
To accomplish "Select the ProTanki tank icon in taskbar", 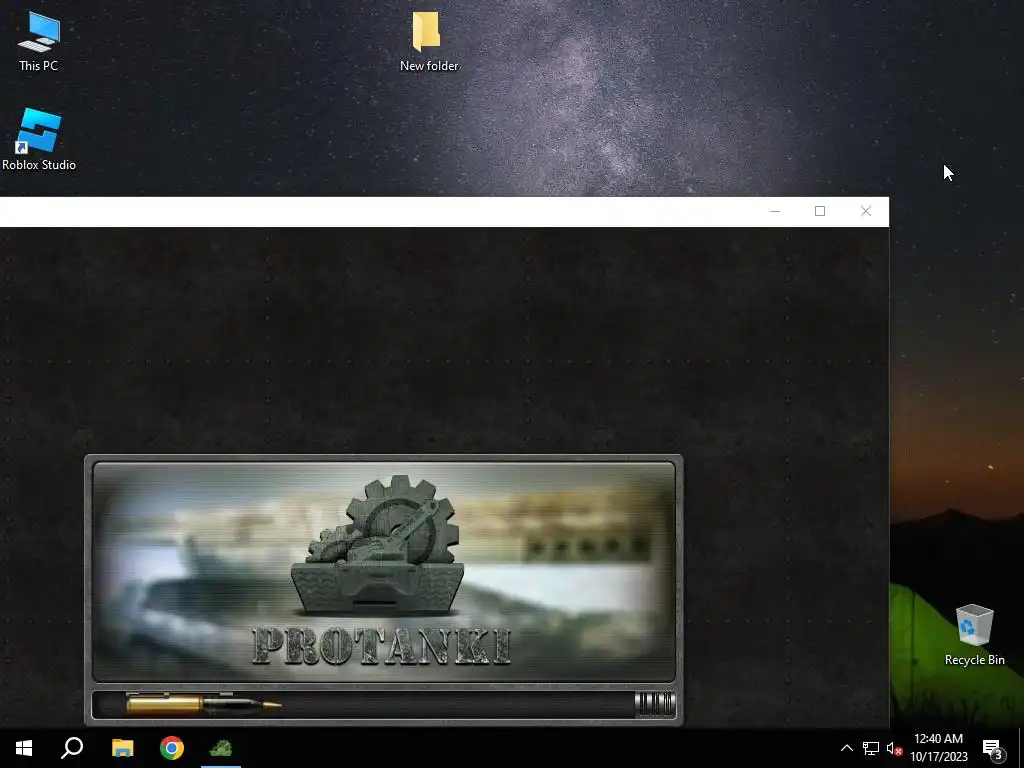I will click(x=221, y=748).
